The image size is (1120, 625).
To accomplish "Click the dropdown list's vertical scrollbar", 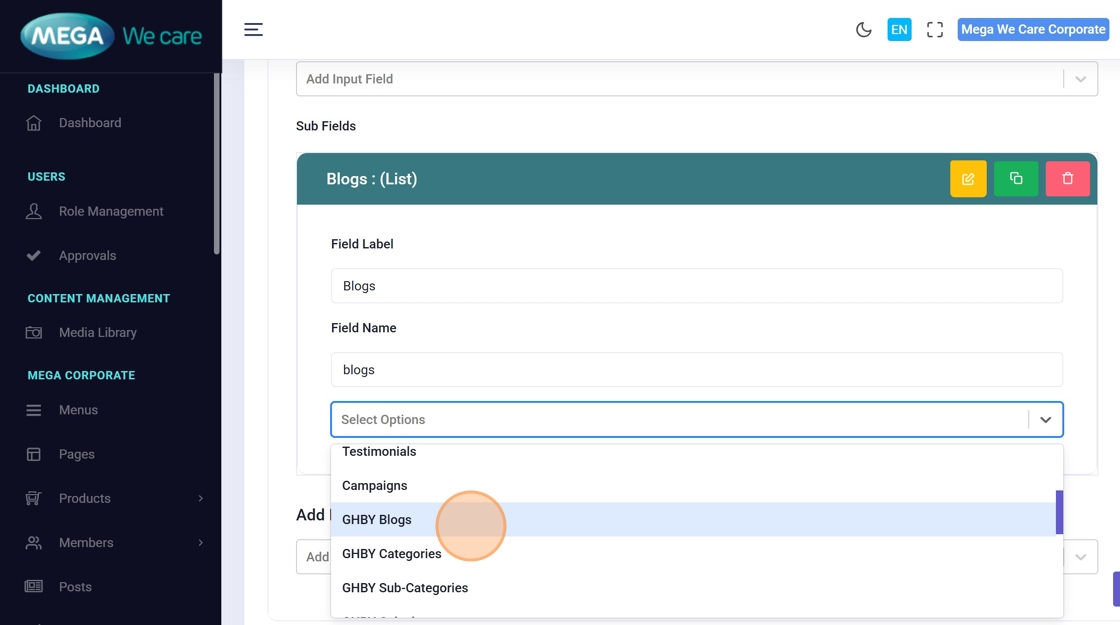I will 1059,512.
